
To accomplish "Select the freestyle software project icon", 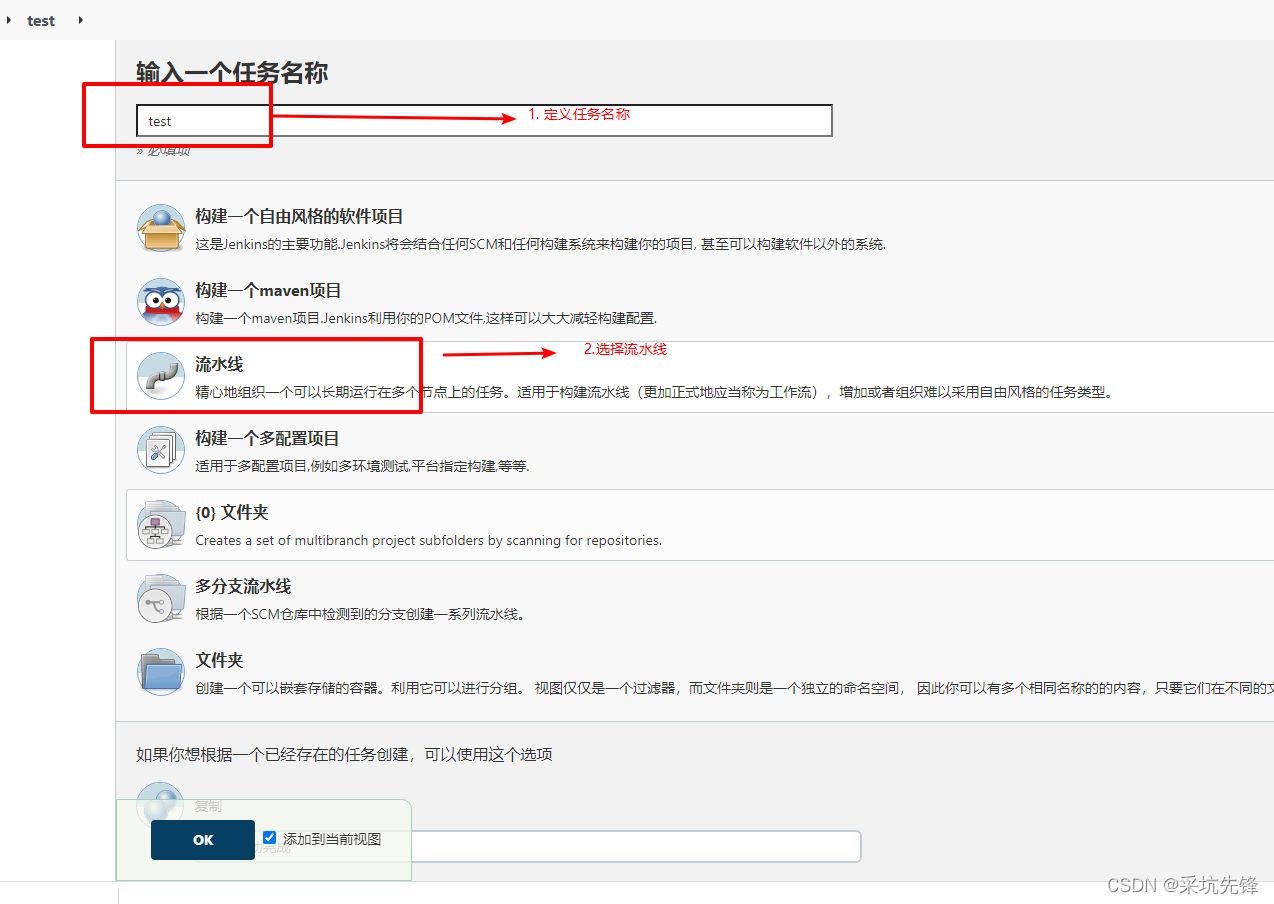I will click(161, 228).
